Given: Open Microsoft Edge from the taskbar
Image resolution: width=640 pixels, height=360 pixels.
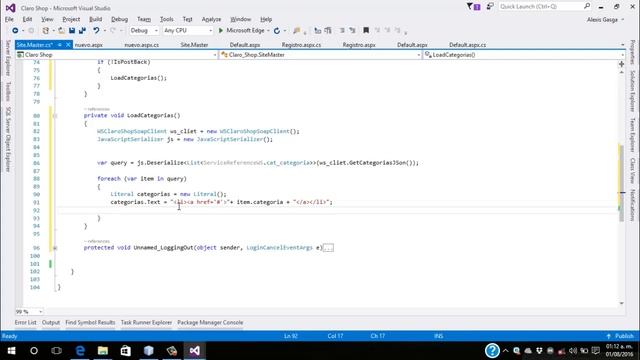Looking at the screenshot, I should pos(80,351).
